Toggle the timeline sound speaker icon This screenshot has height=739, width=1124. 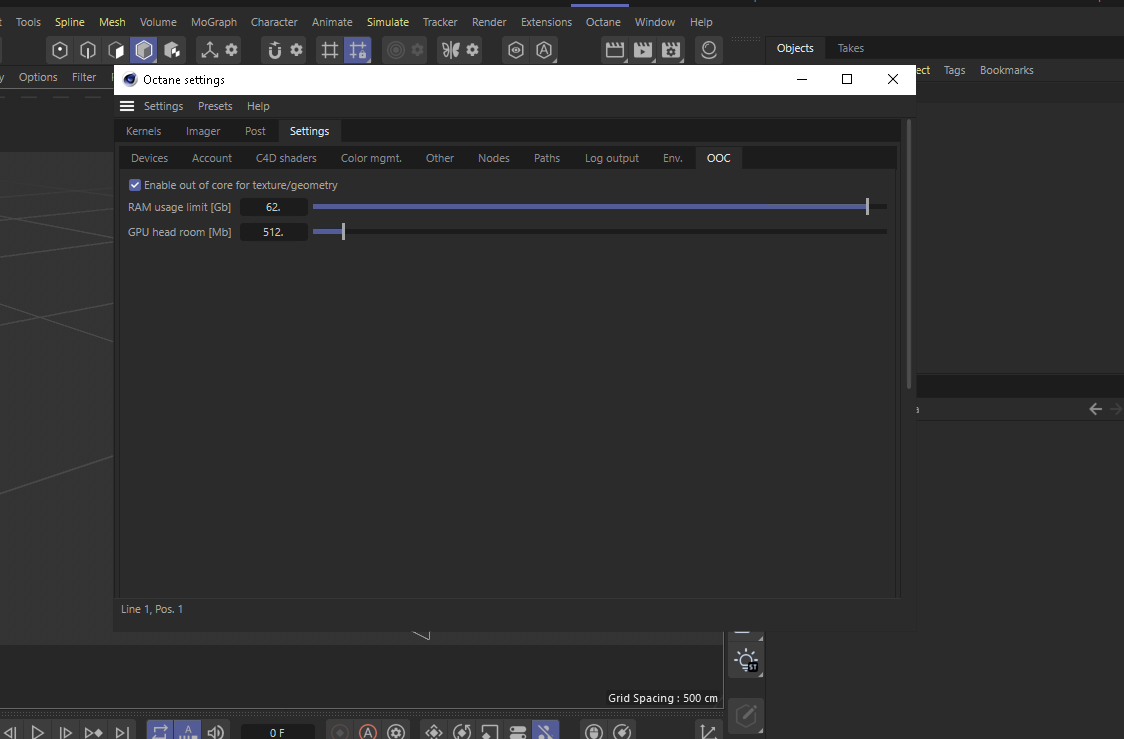coord(216,732)
